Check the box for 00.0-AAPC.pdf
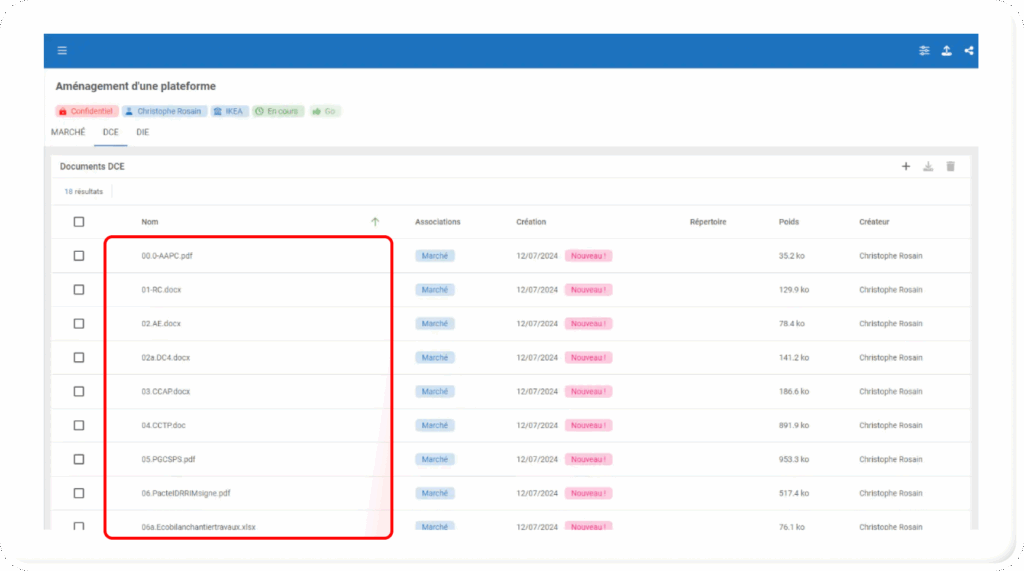The width and height of the screenshot is (1024, 571). coord(79,256)
